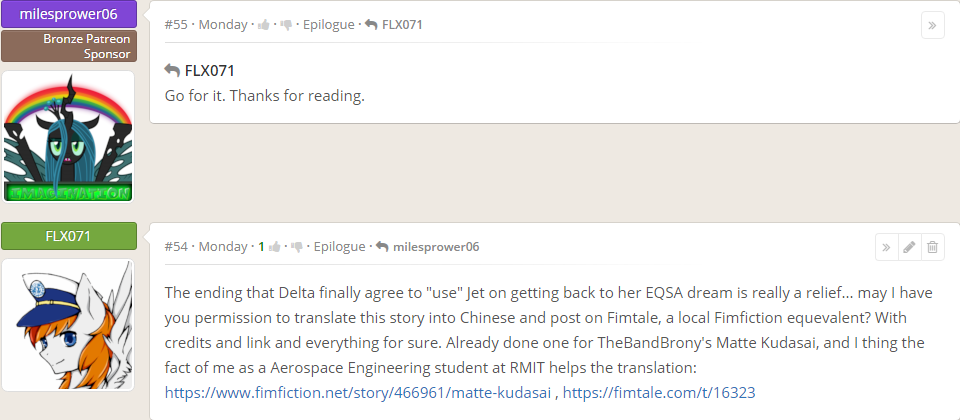Visit milesprower06's profile via username badge
Image resolution: width=960 pixels, height=420 pixels.
coord(69,14)
